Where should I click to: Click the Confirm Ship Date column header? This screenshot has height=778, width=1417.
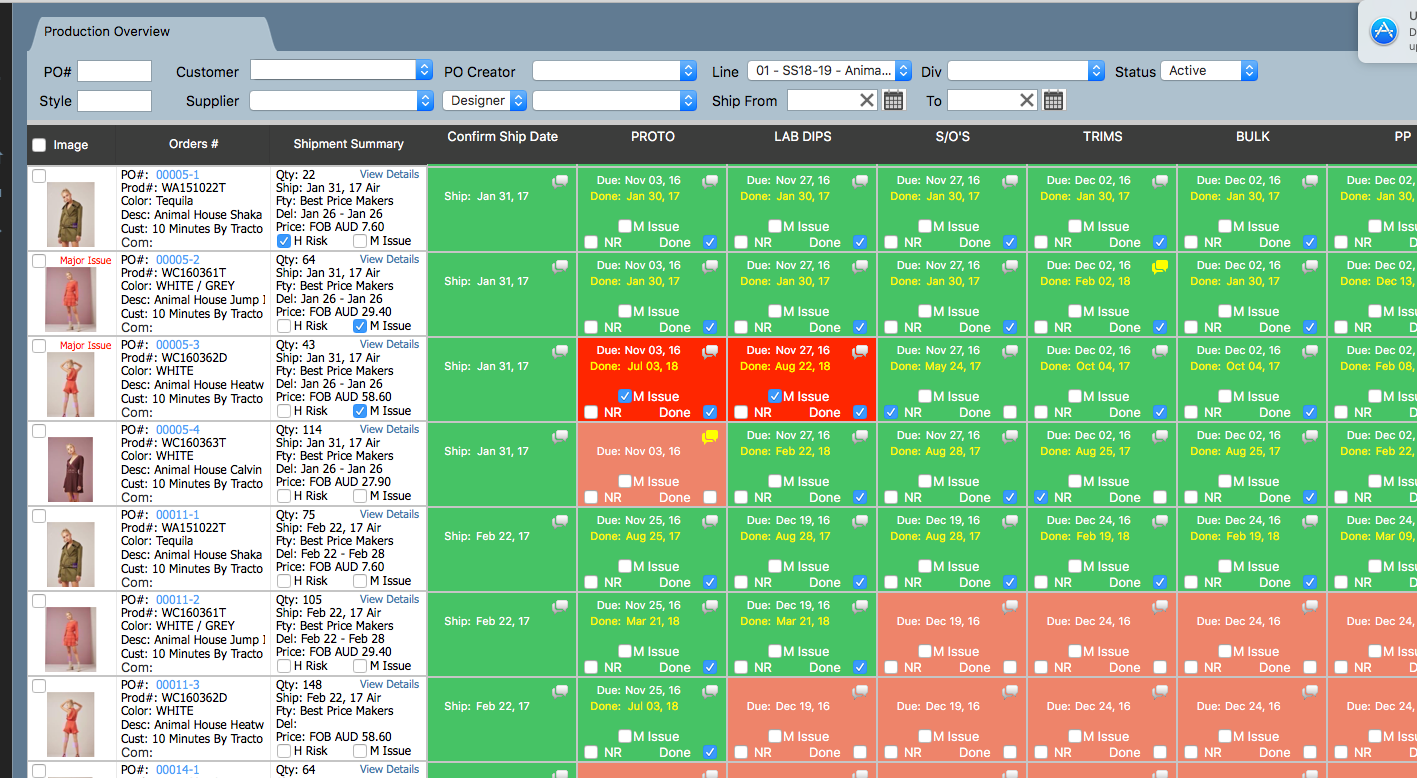503,136
